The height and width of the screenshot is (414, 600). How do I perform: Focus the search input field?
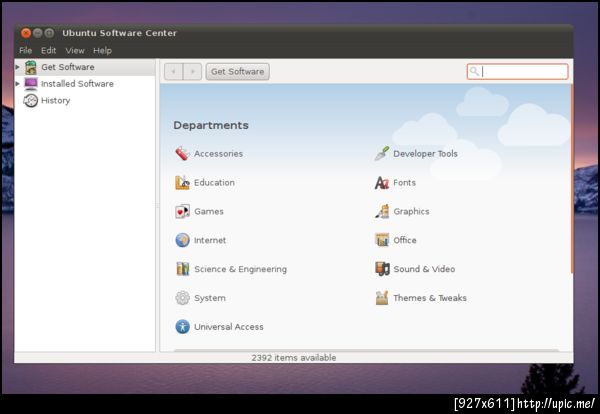(x=517, y=72)
